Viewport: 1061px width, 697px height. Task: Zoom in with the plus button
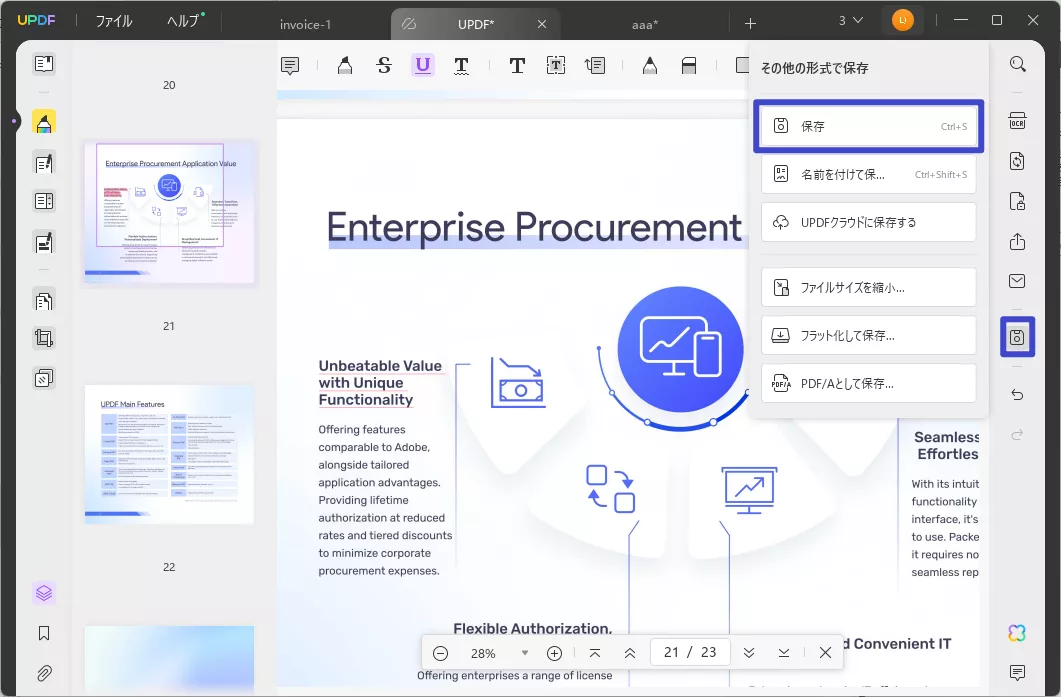[554, 653]
